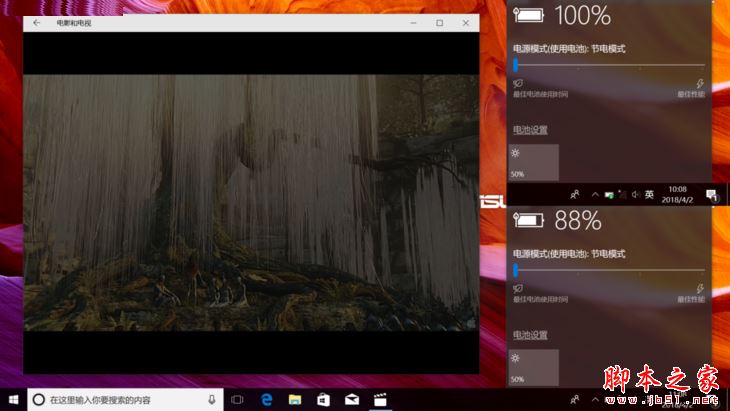
Task: Toggle the 50% brightness tile in 100% panel
Action: pyautogui.click(x=534, y=162)
